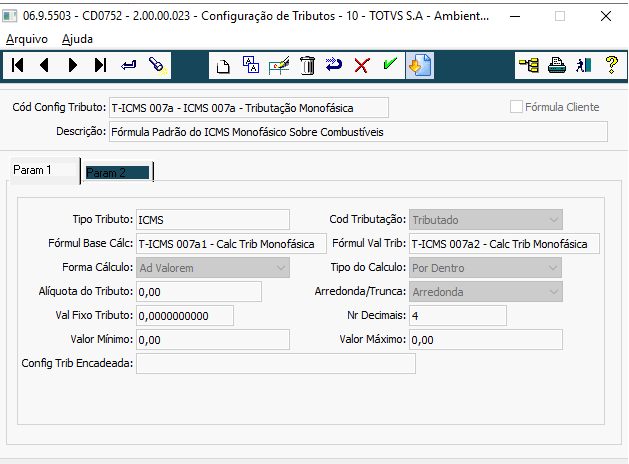The width and height of the screenshot is (629, 464).
Task: Open the Arquivo menu
Action: pos(27,39)
